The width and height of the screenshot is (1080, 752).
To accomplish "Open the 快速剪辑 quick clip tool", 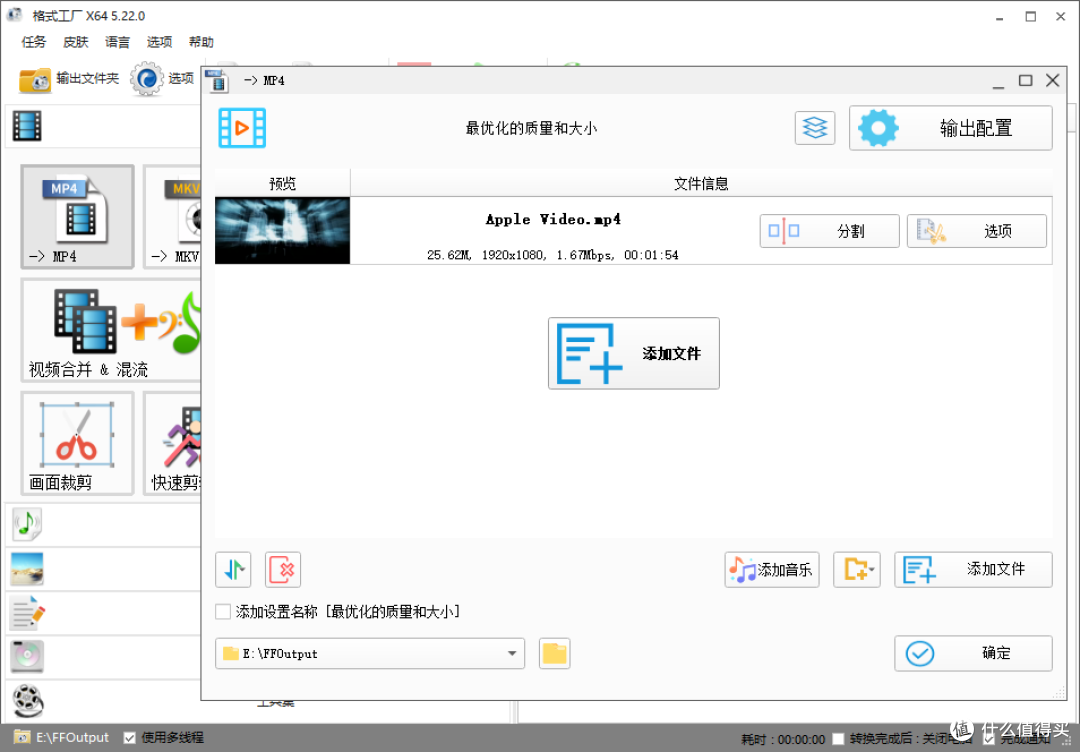I will [172, 443].
